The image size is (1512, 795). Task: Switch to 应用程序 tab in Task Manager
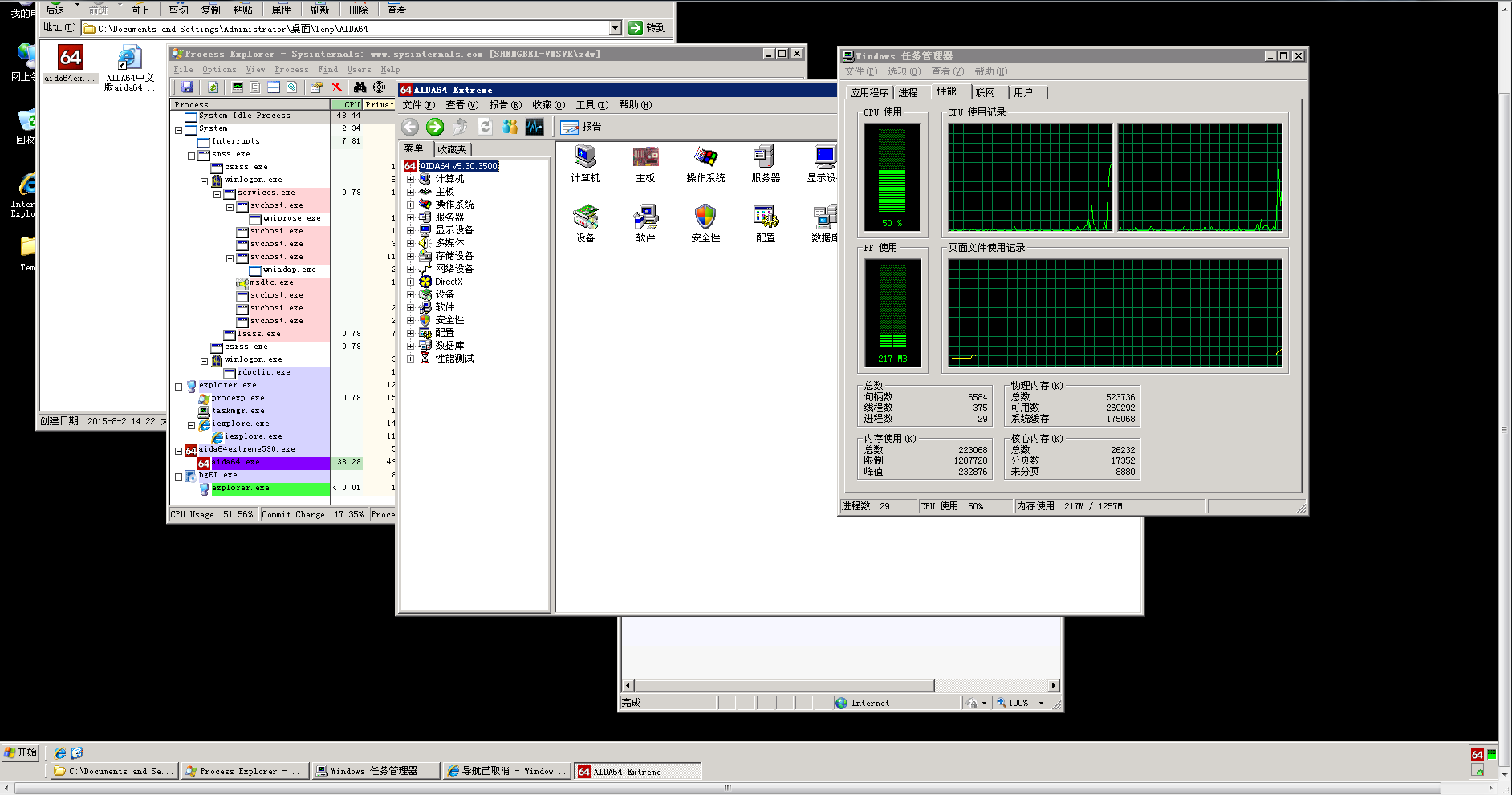pyautogui.click(x=869, y=93)
